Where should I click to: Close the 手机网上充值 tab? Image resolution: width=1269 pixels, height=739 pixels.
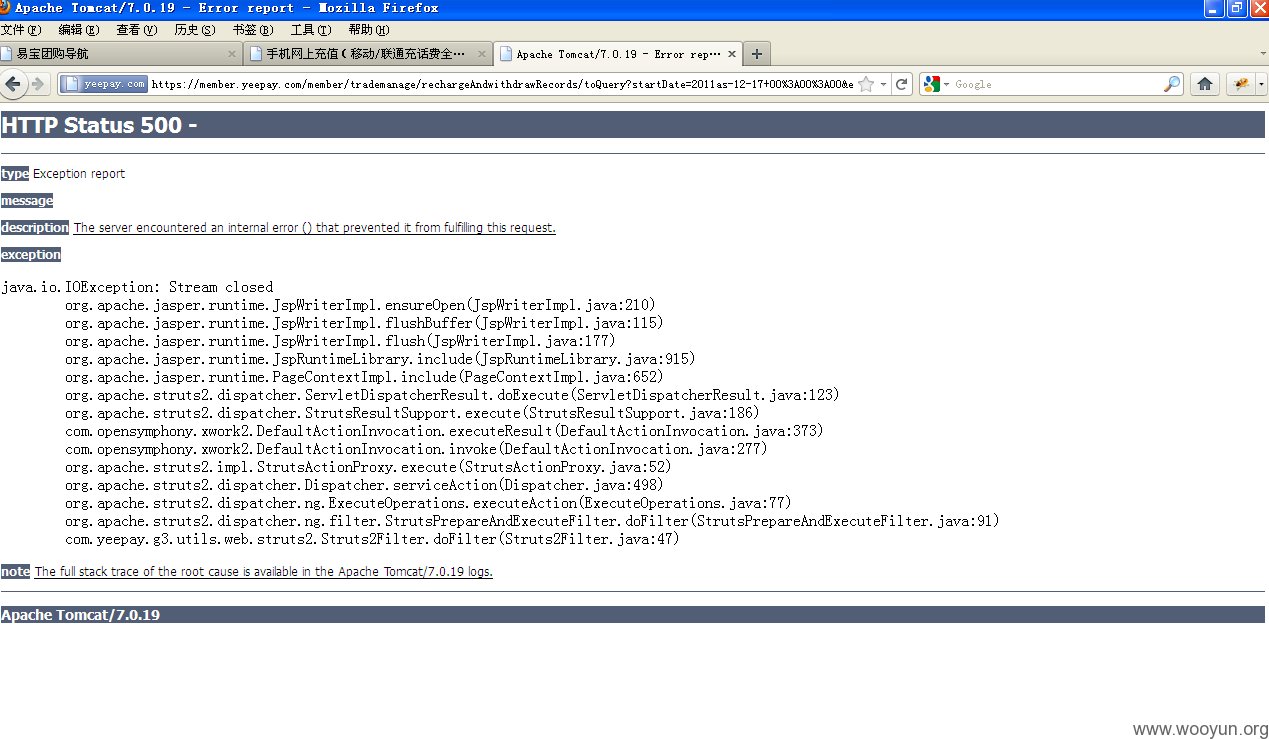coord(481,54)
